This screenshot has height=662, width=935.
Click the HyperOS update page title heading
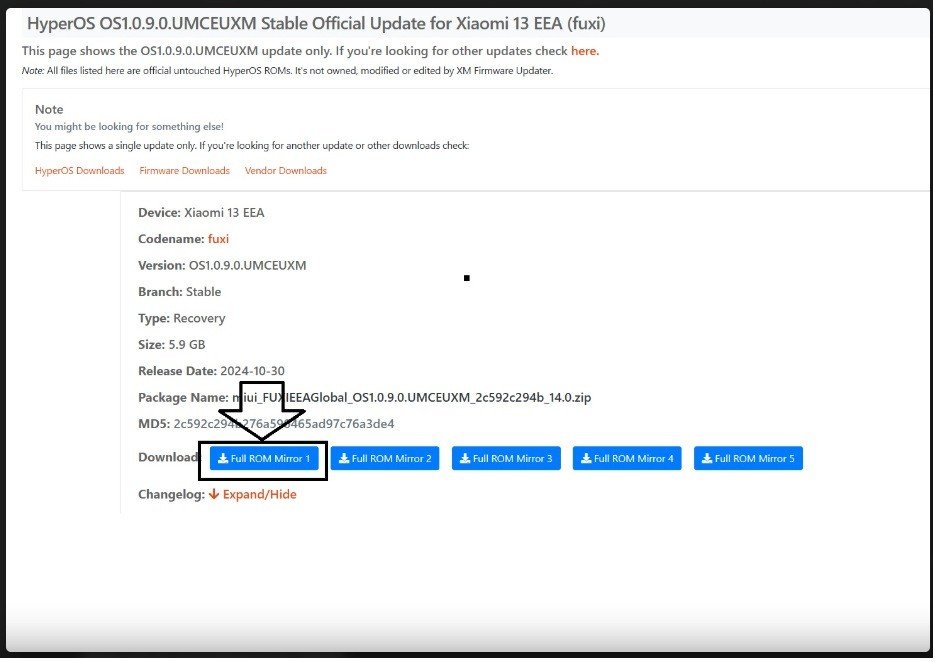coord(315,23)
